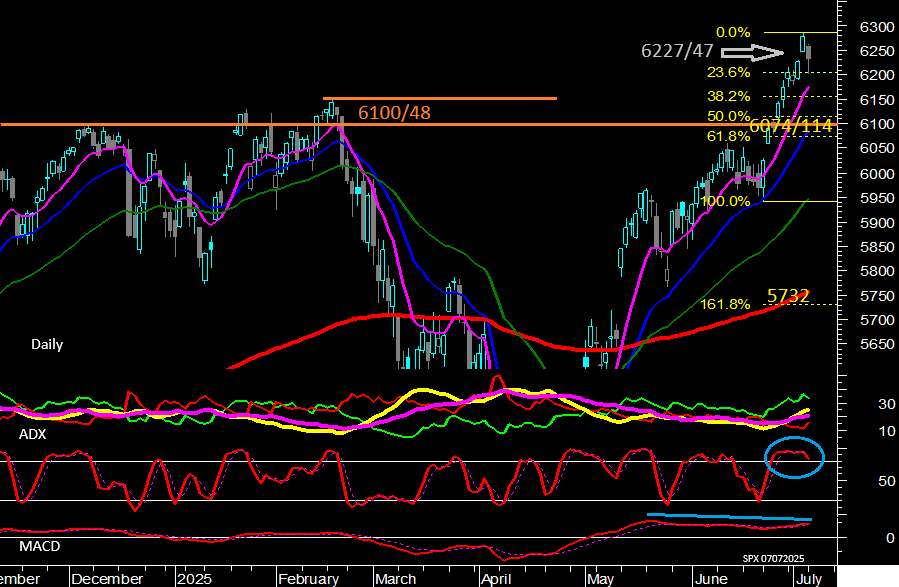Click the oscillator scale value 50
The width and height of the screenshot is (899, 587).
pos(887,481)
